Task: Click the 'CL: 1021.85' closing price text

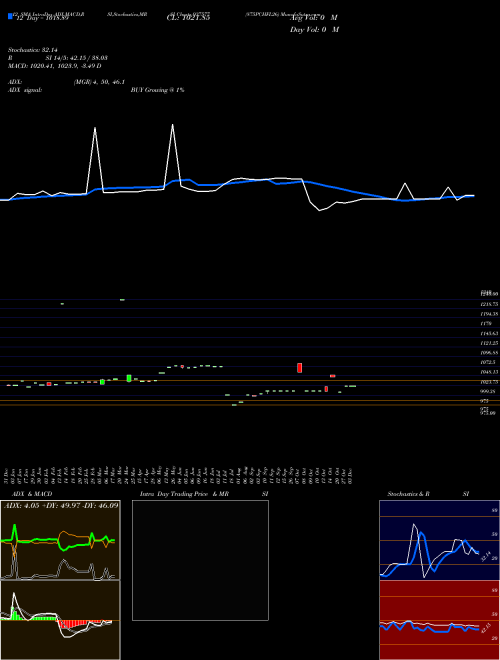Action: [x=189, y=18]
